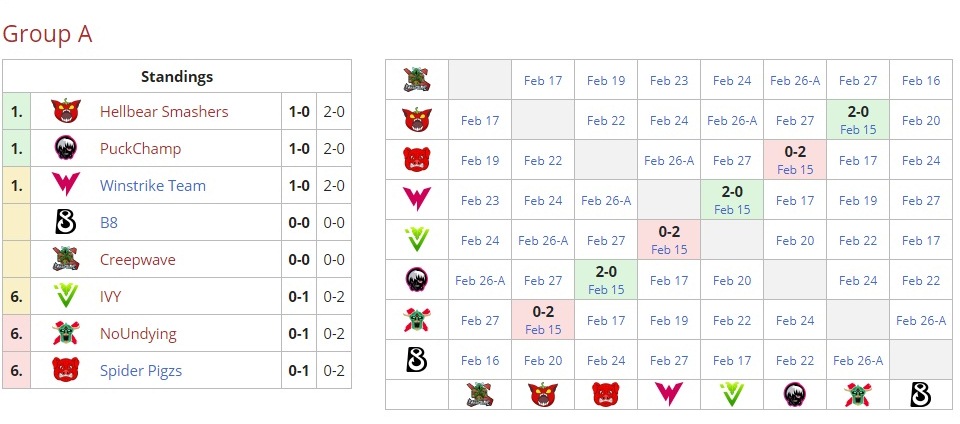
Task: Click PuckChamp logo in crosstable's left header column
Action: [x=417, y=280]
